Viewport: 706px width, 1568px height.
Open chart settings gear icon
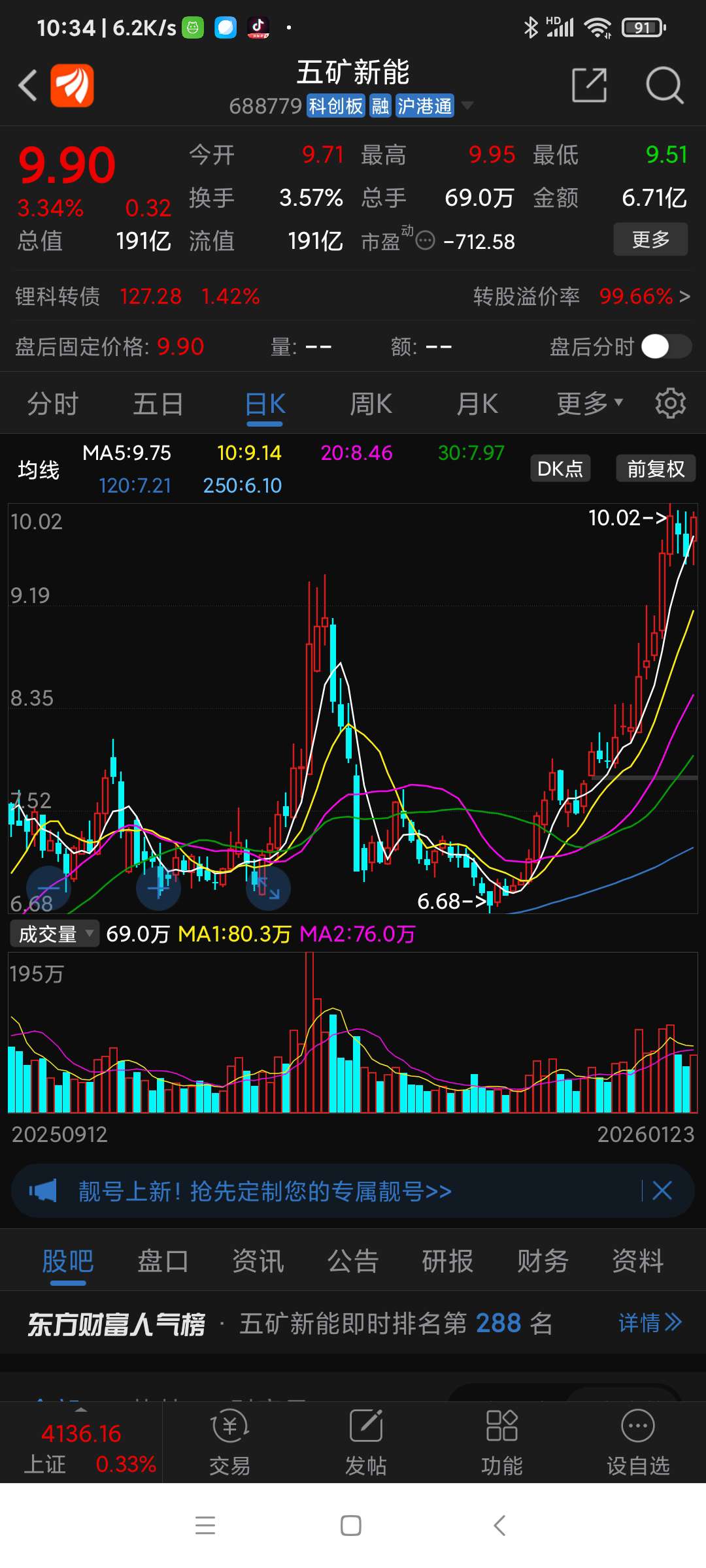click(x=670, y=403)
